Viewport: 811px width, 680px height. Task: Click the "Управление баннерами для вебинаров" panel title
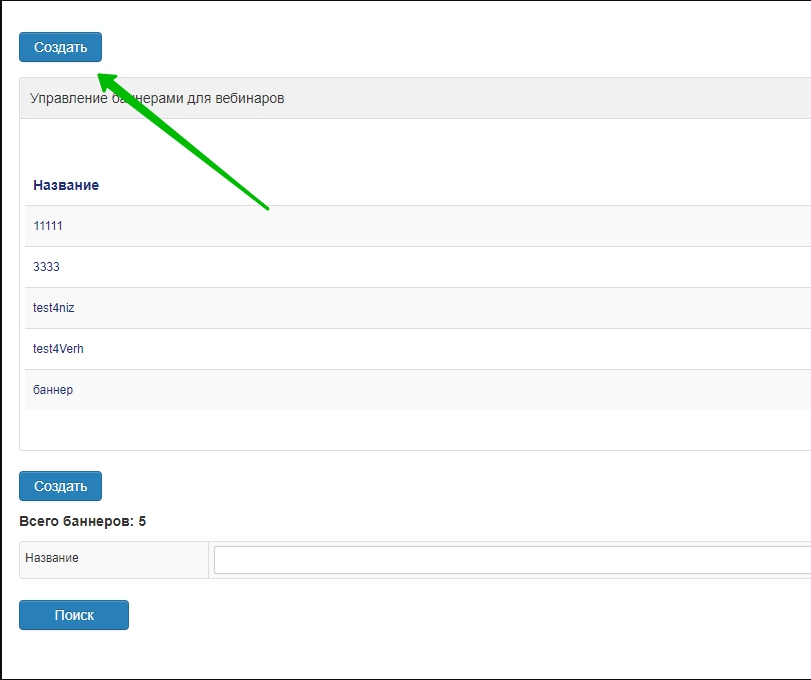(x=157, y=99)
